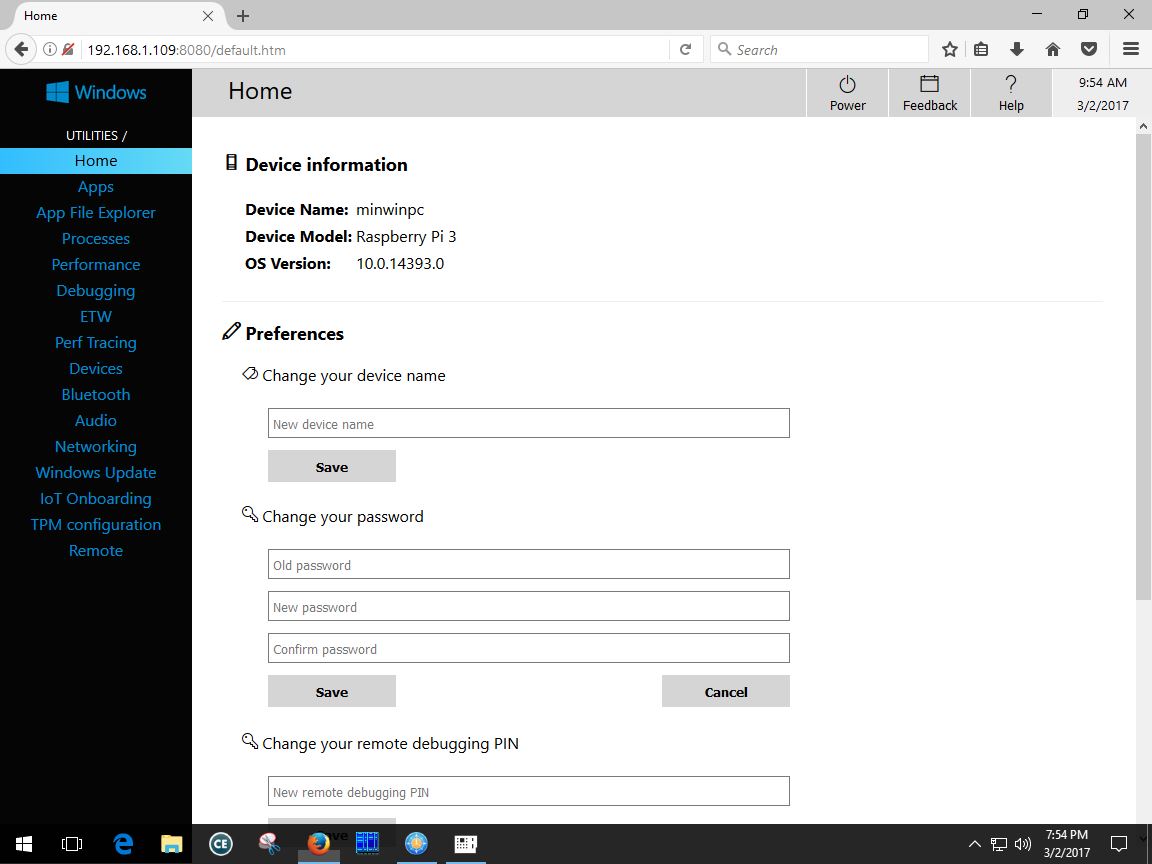The image size is (1152, 864).
Task: Show bookmarks list icon in Firefox toolbar
Action: [x=981, y=49]
